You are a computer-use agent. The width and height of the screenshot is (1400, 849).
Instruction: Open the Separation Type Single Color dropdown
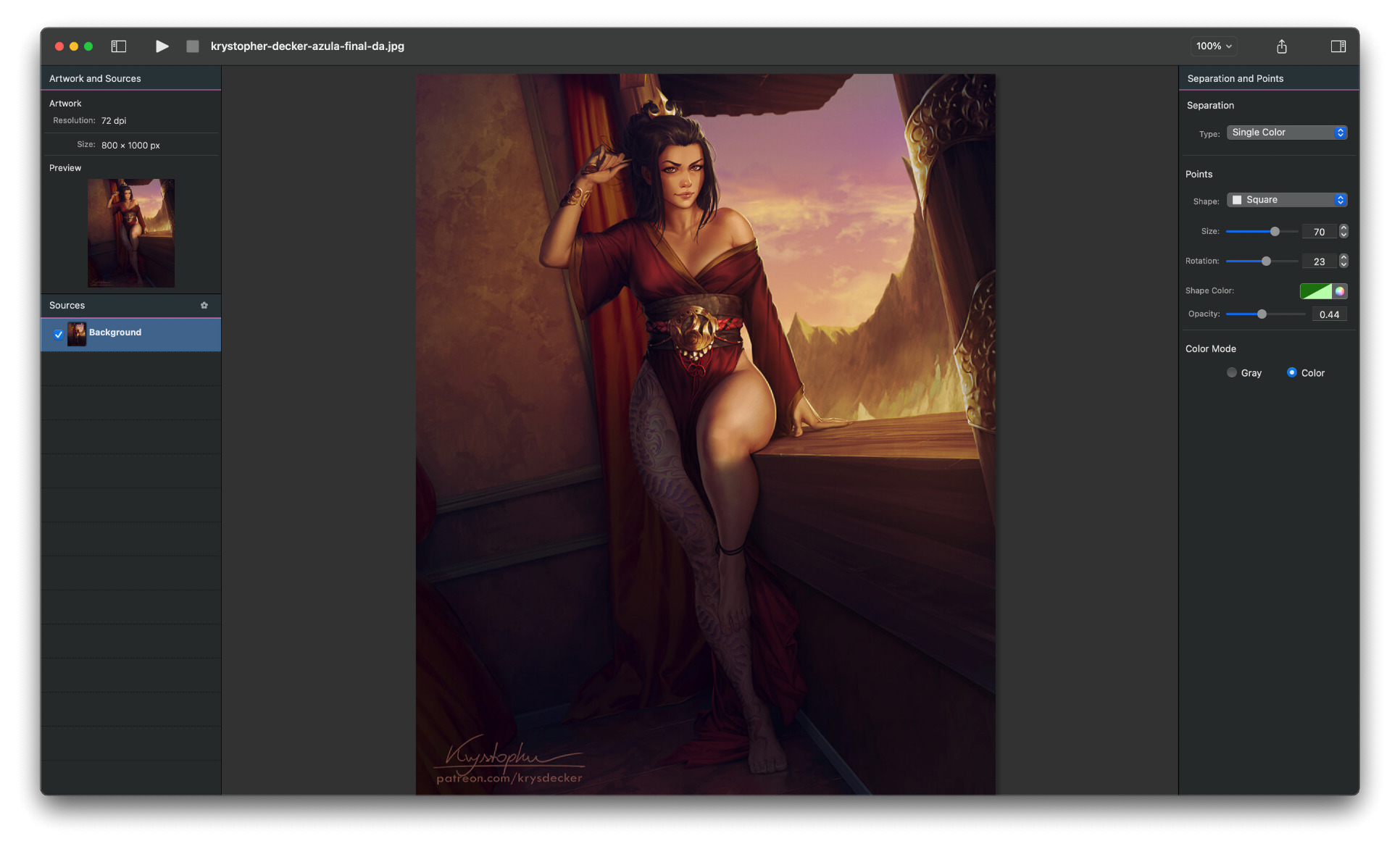tap(1287, 133)
